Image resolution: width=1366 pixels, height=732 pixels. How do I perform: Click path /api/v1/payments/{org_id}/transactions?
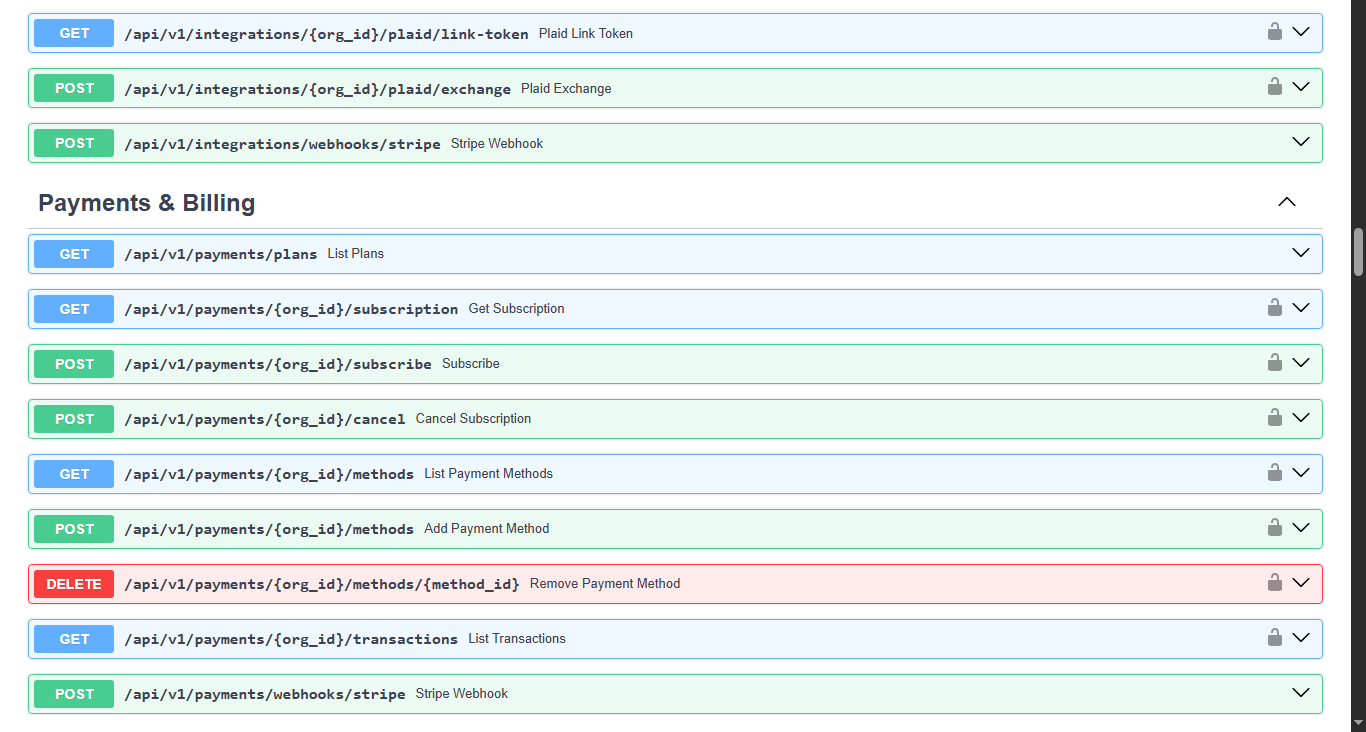coord(291,639)
